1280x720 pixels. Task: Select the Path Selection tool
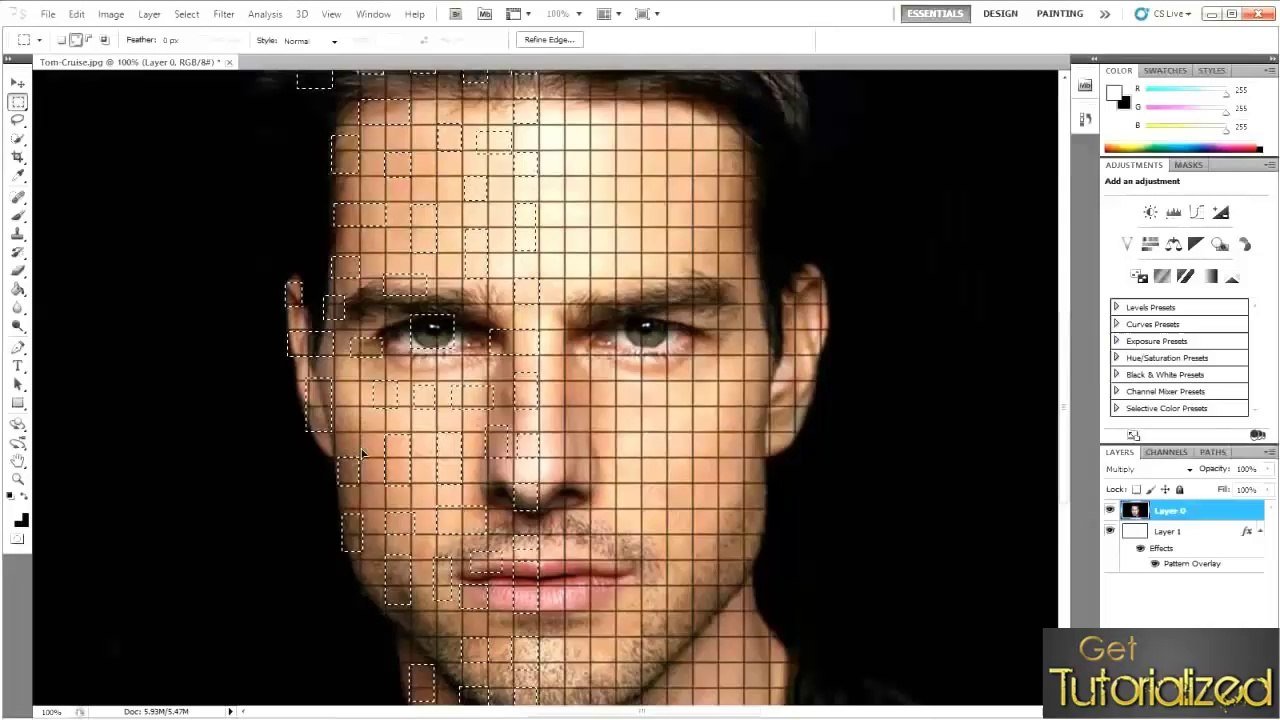point(18,384)
